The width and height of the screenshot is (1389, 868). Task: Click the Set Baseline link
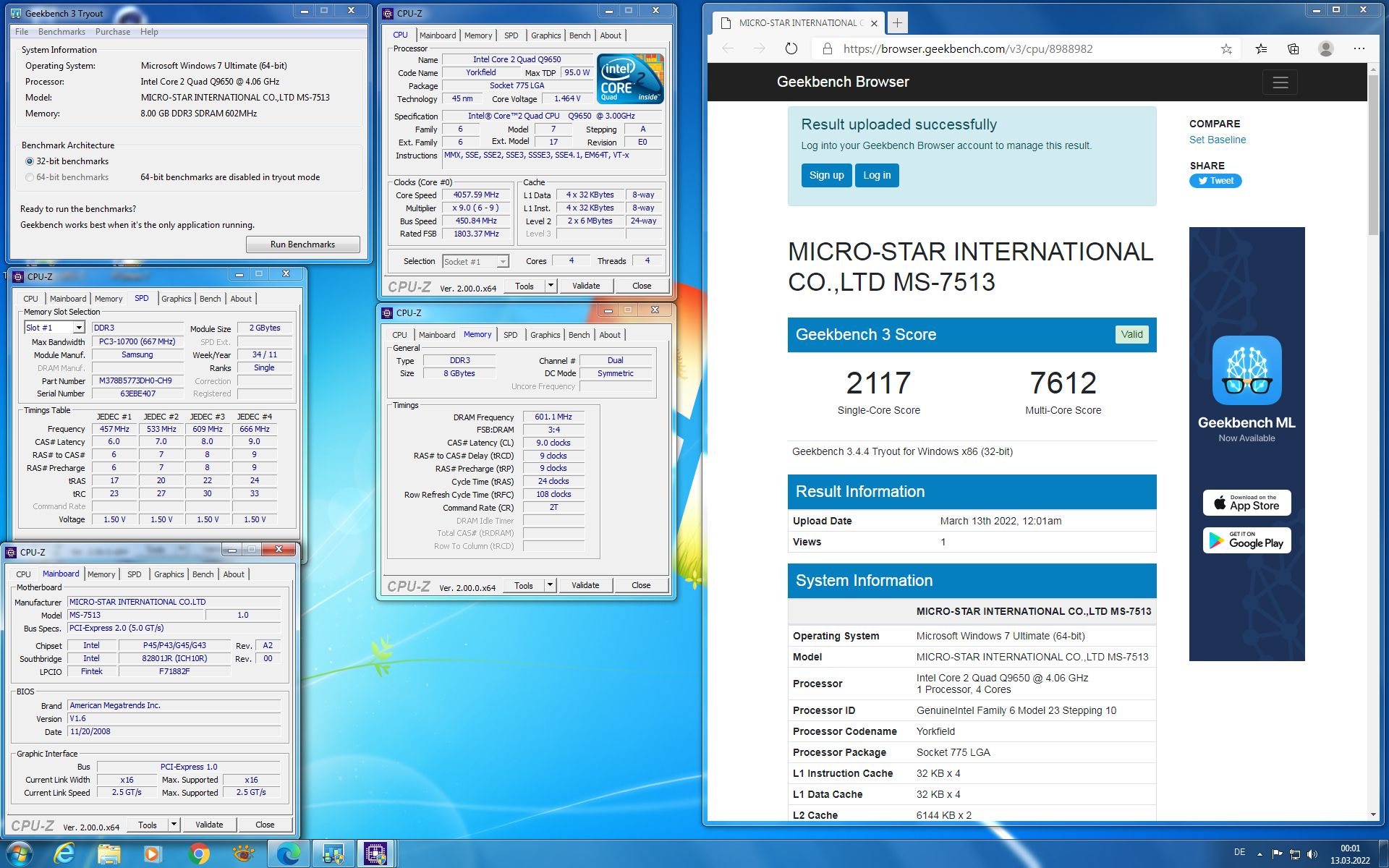point(1218,140)
